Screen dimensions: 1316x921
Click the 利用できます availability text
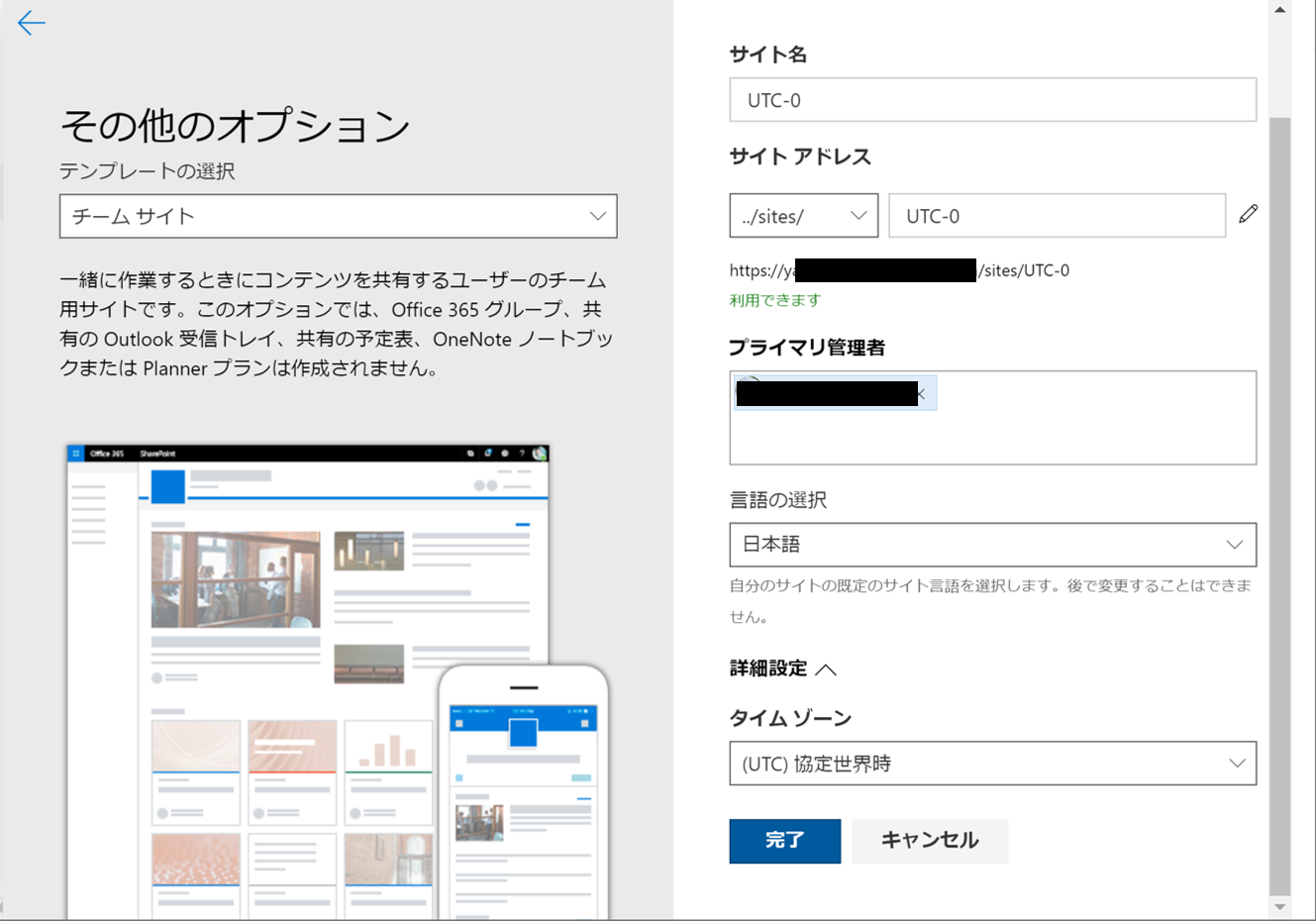click(775, 299)
